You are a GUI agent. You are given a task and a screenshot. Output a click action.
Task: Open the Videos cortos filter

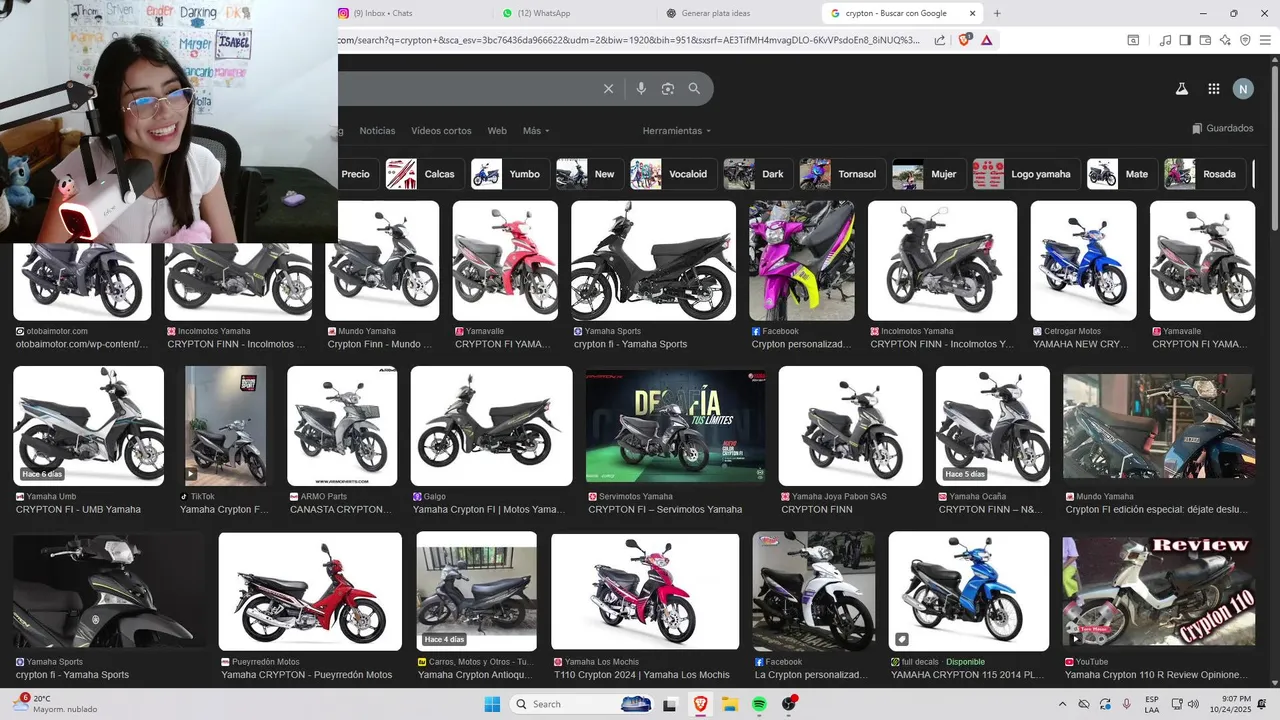(441, 131)
